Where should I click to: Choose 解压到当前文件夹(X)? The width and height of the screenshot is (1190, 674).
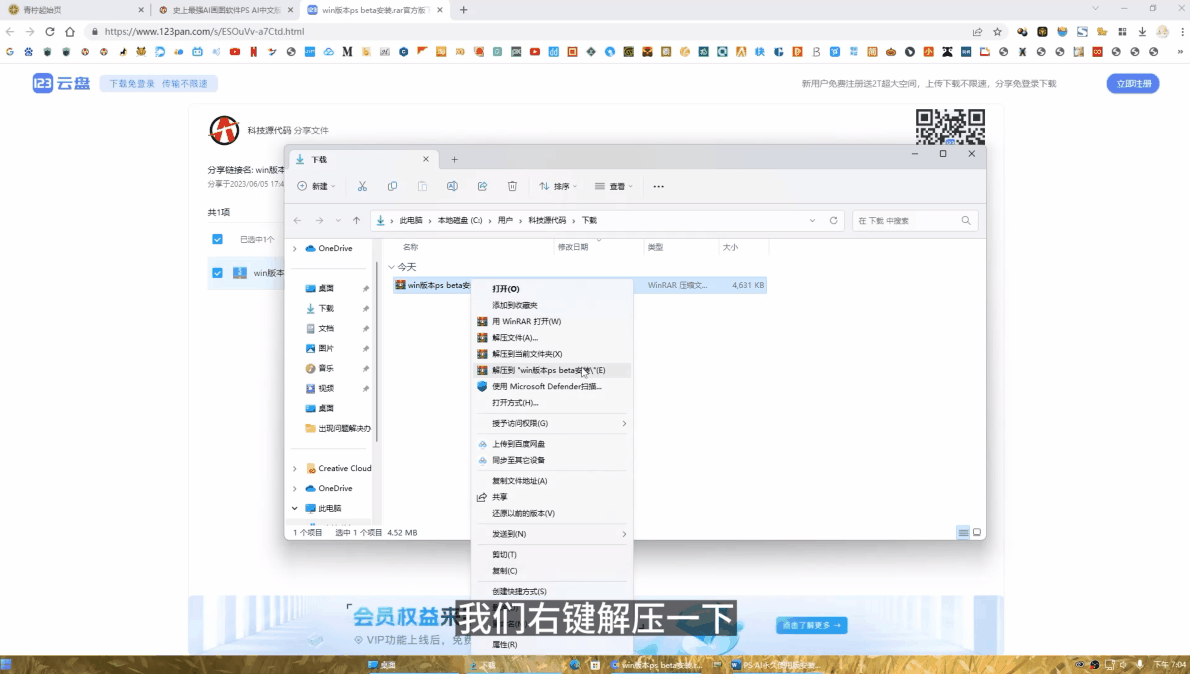(552, 354)
